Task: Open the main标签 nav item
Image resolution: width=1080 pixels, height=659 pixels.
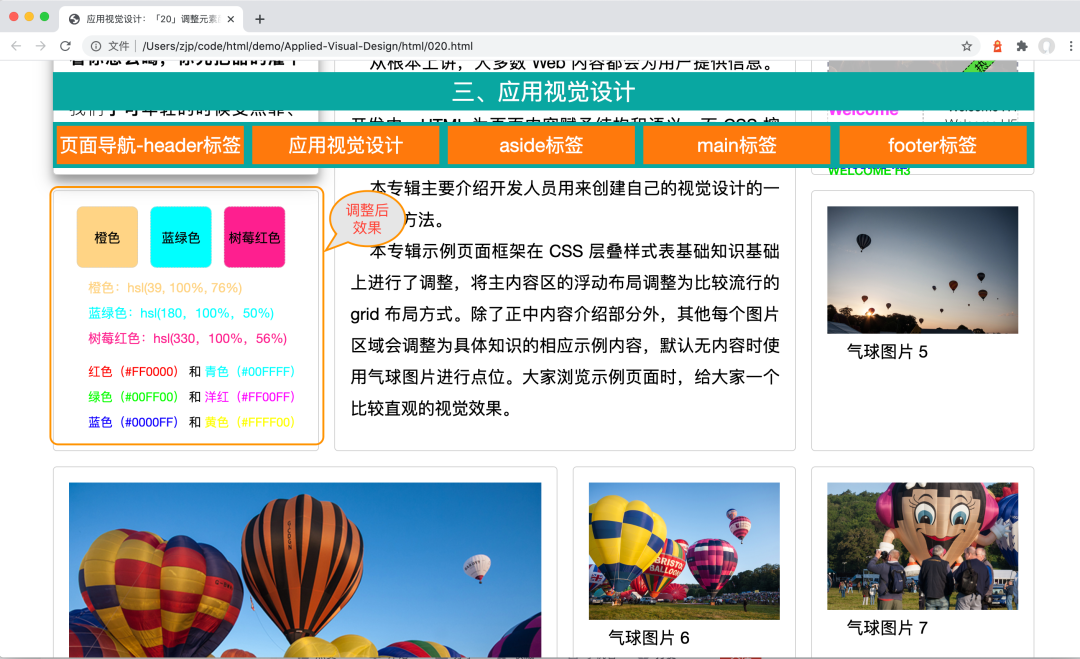Action: click(737, 145)
